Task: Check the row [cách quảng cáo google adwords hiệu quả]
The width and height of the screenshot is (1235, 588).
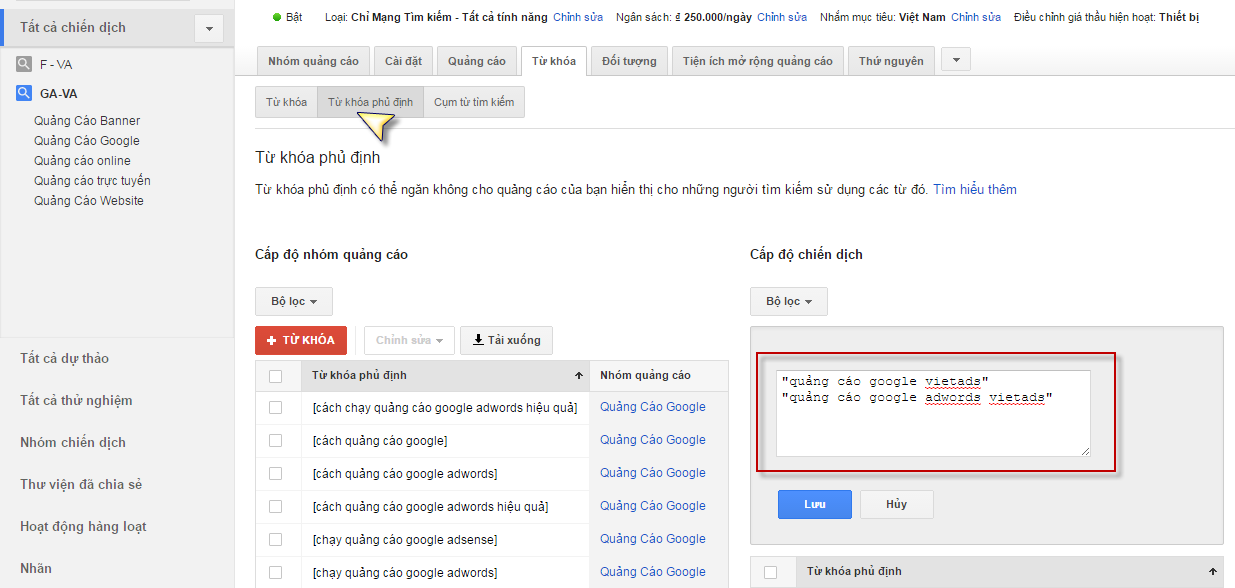Action: tap(276, 506)
